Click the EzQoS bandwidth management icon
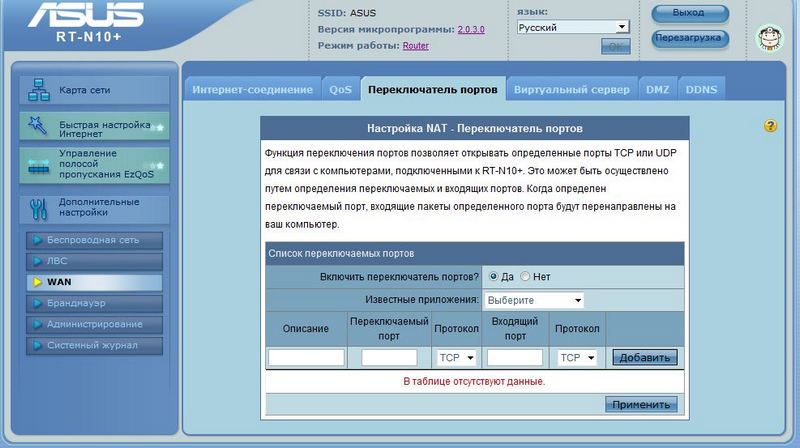 click(39, 166)
